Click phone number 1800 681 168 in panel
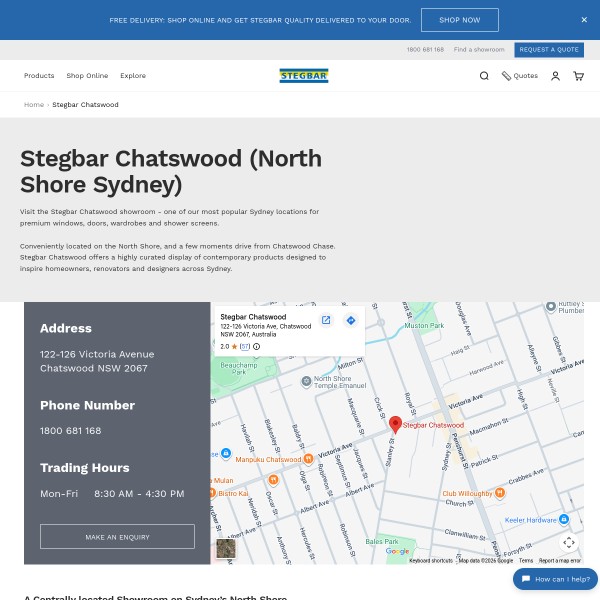 pos(71,431)
